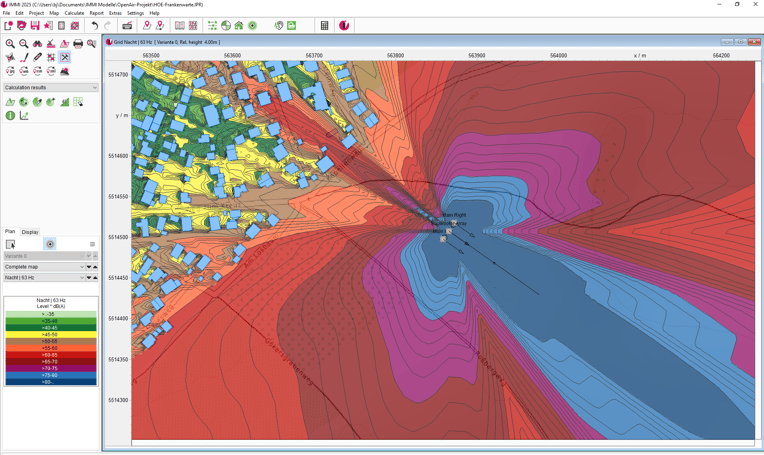Open the Calculate menu
The image size is (764, 455).
74,13
